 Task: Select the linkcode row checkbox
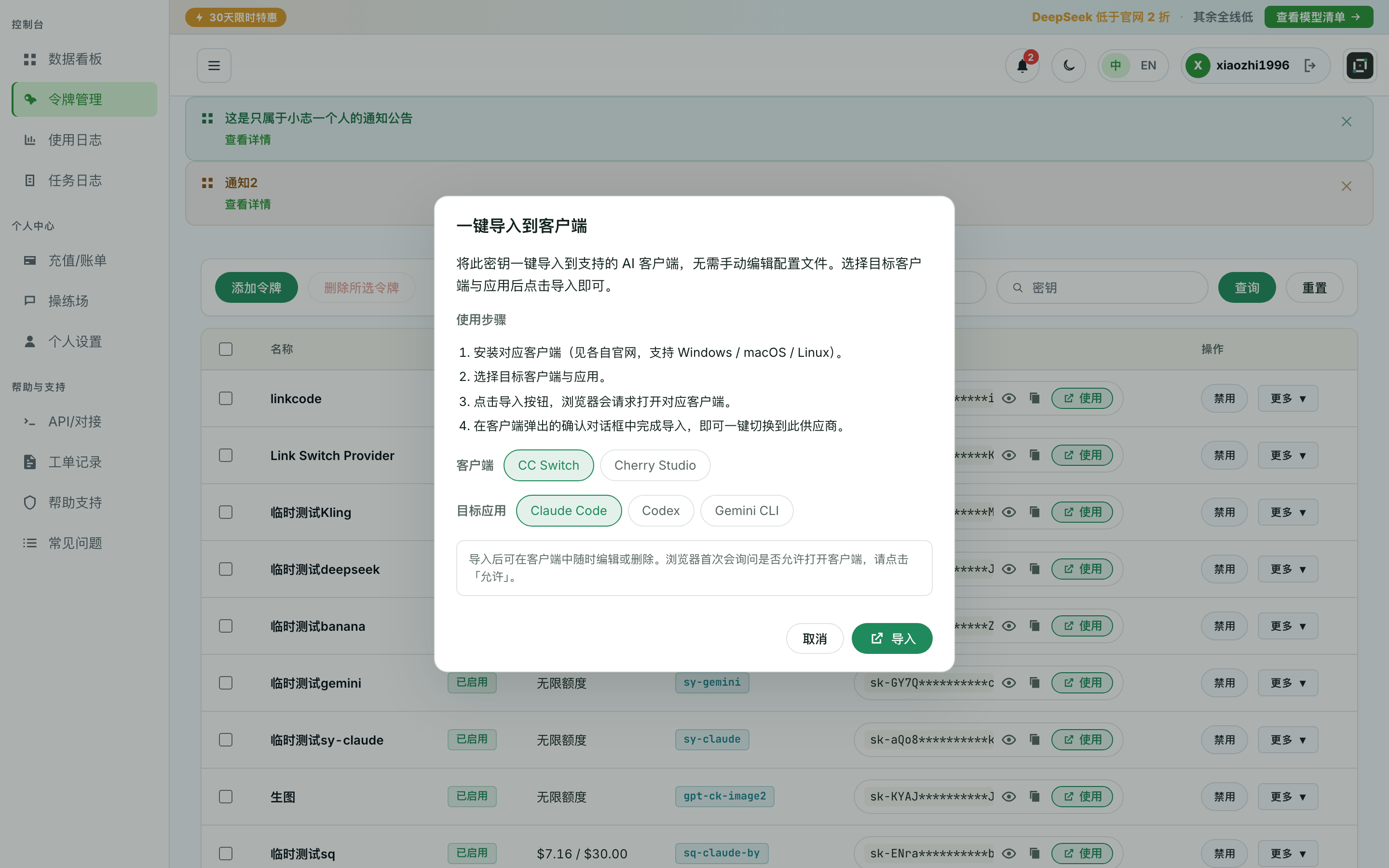pyautogui.click(x=226, y=398)
